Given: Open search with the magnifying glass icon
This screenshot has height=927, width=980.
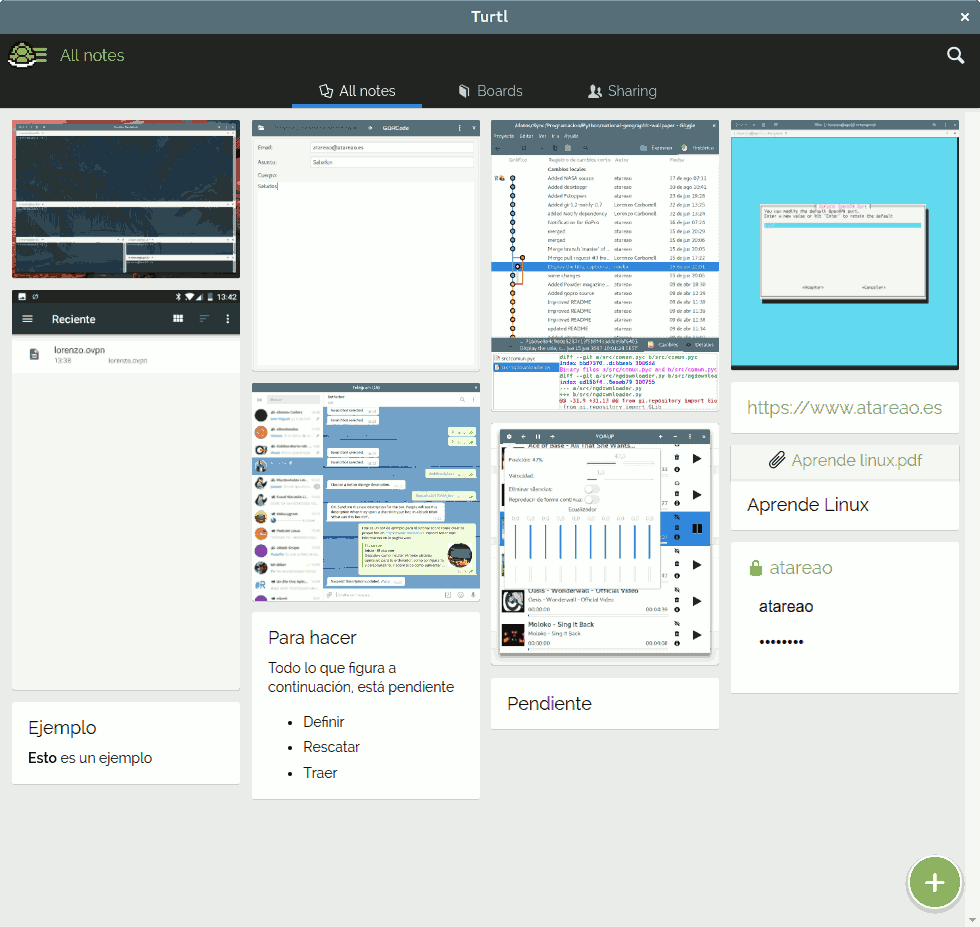Looking at the screenshot, I should [x=955, y=56].
